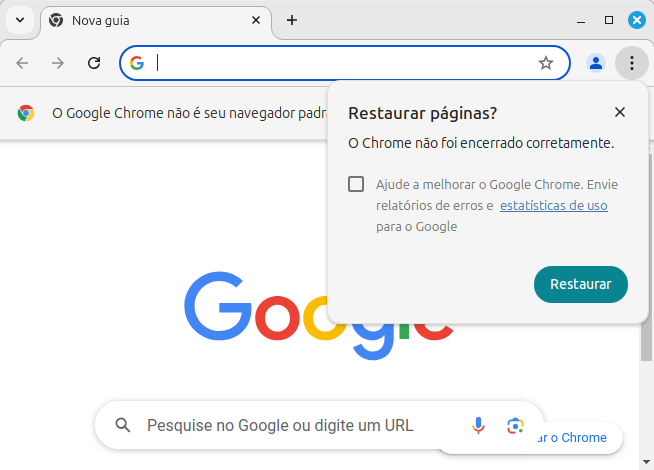Bookmark this page with the star icon
654x470 pixels.
click(x=546, y=63)
